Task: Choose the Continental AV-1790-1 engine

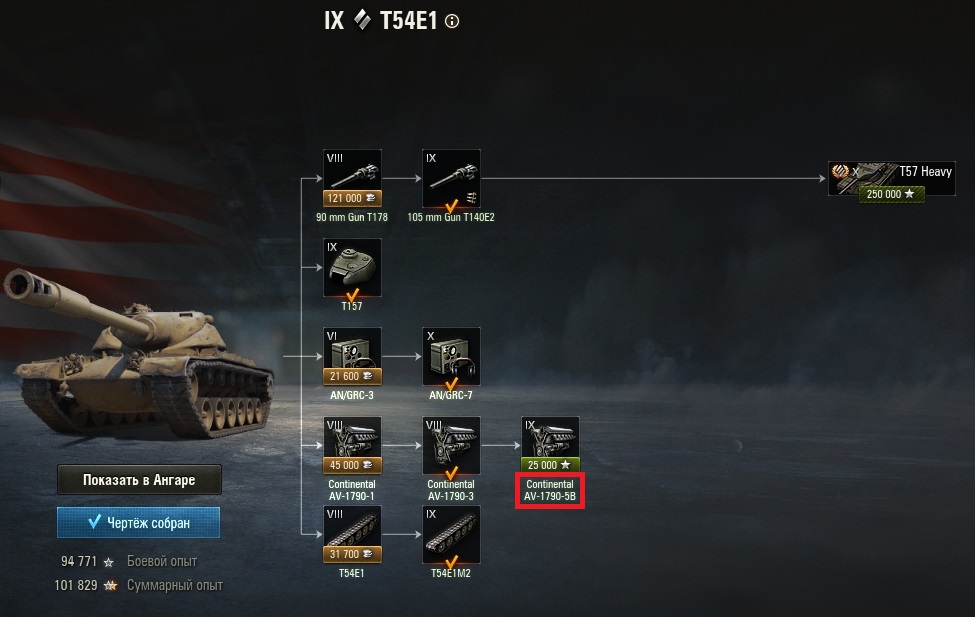Action: coord(352,445)
